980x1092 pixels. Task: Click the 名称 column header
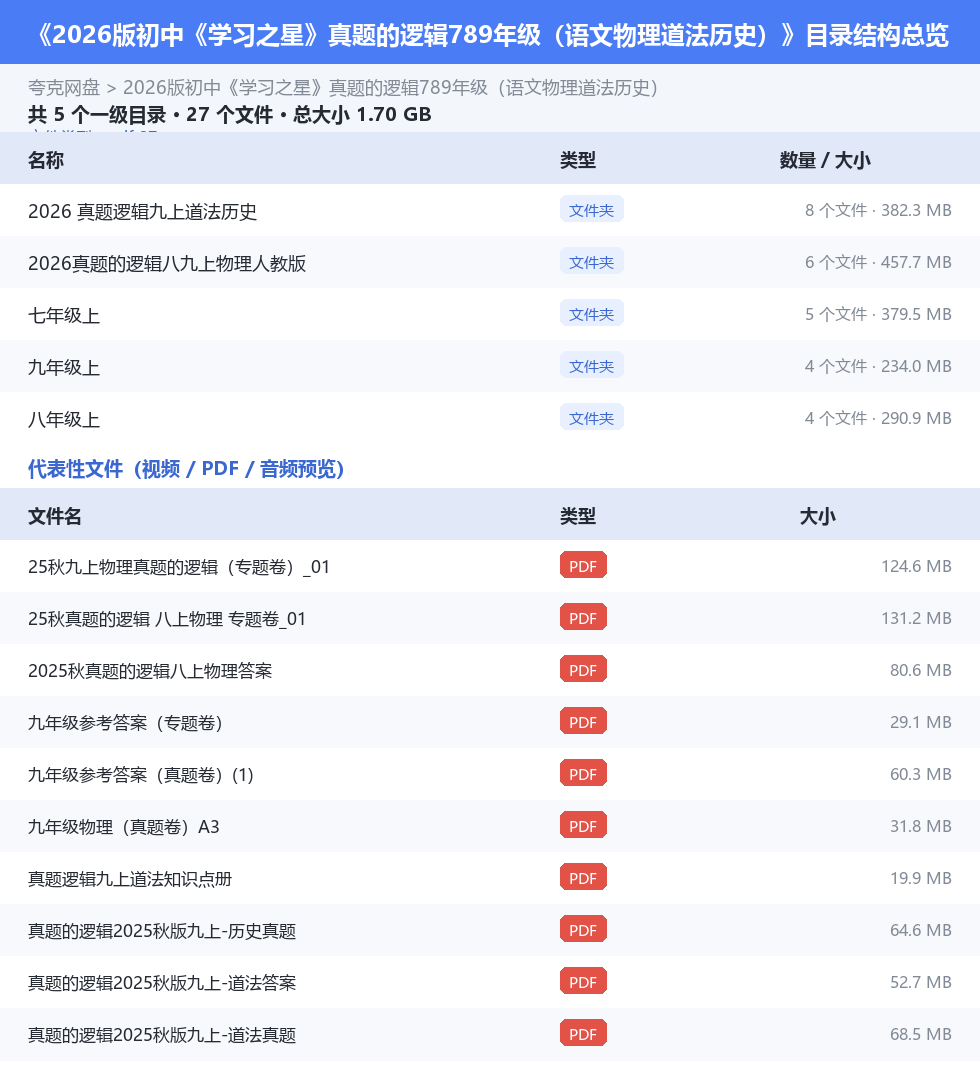coord(46,160)
